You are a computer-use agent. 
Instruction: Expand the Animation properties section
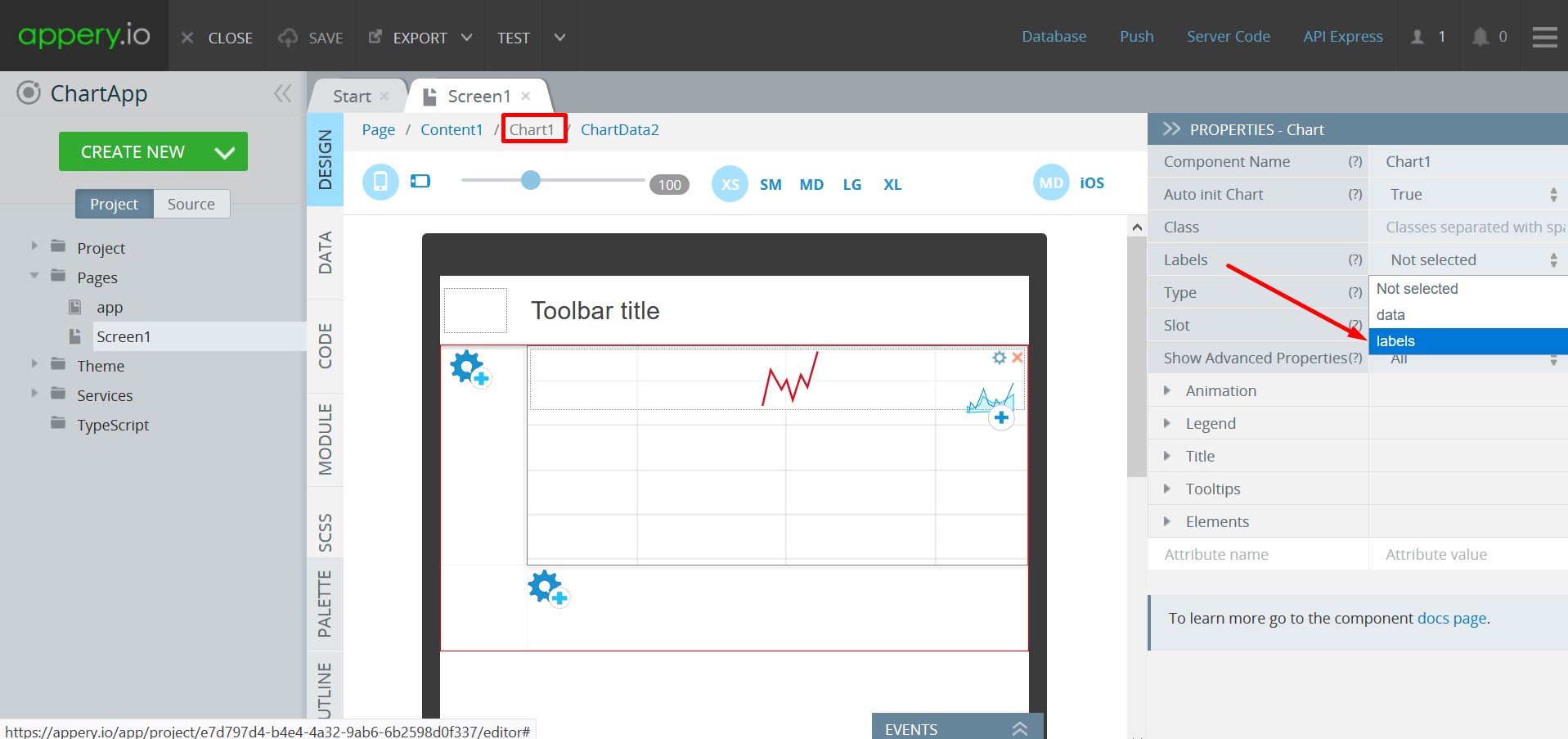pos(1167,390)
